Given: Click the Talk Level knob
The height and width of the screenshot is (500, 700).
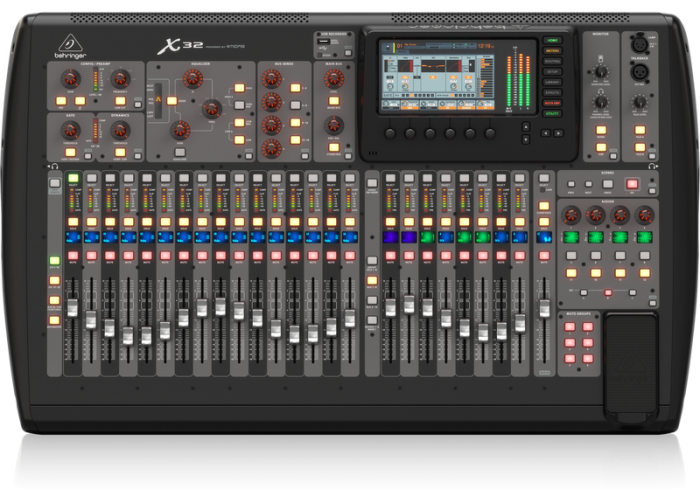Looking at the screenshot, I should tap(640, 101).
